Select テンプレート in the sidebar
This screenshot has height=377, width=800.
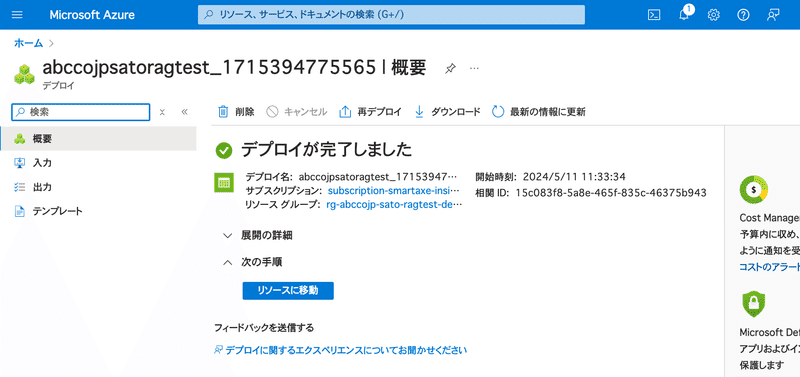(x=98, y=211)
